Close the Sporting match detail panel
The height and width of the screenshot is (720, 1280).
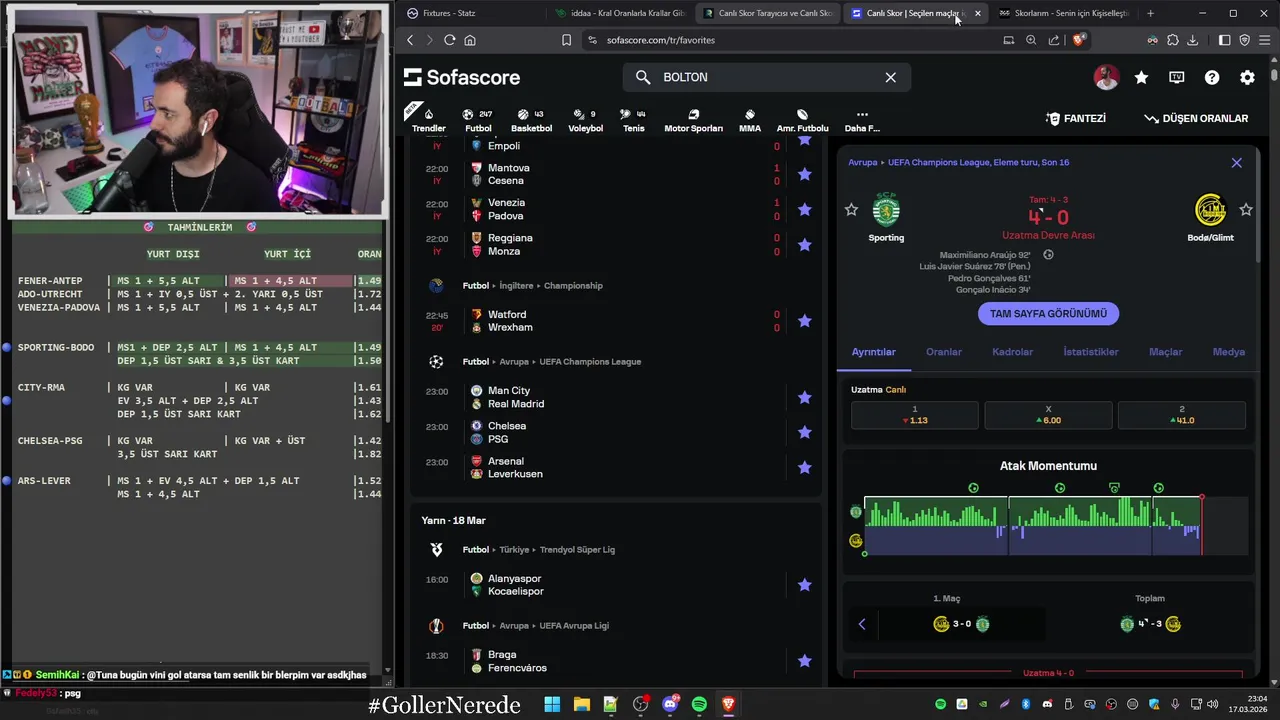pos(1236,162)
